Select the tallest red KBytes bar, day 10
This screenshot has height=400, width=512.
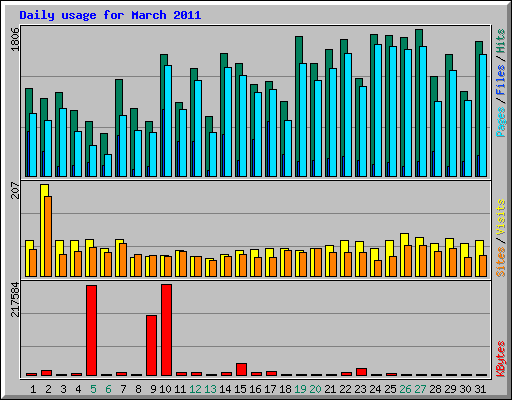point(167,330)
